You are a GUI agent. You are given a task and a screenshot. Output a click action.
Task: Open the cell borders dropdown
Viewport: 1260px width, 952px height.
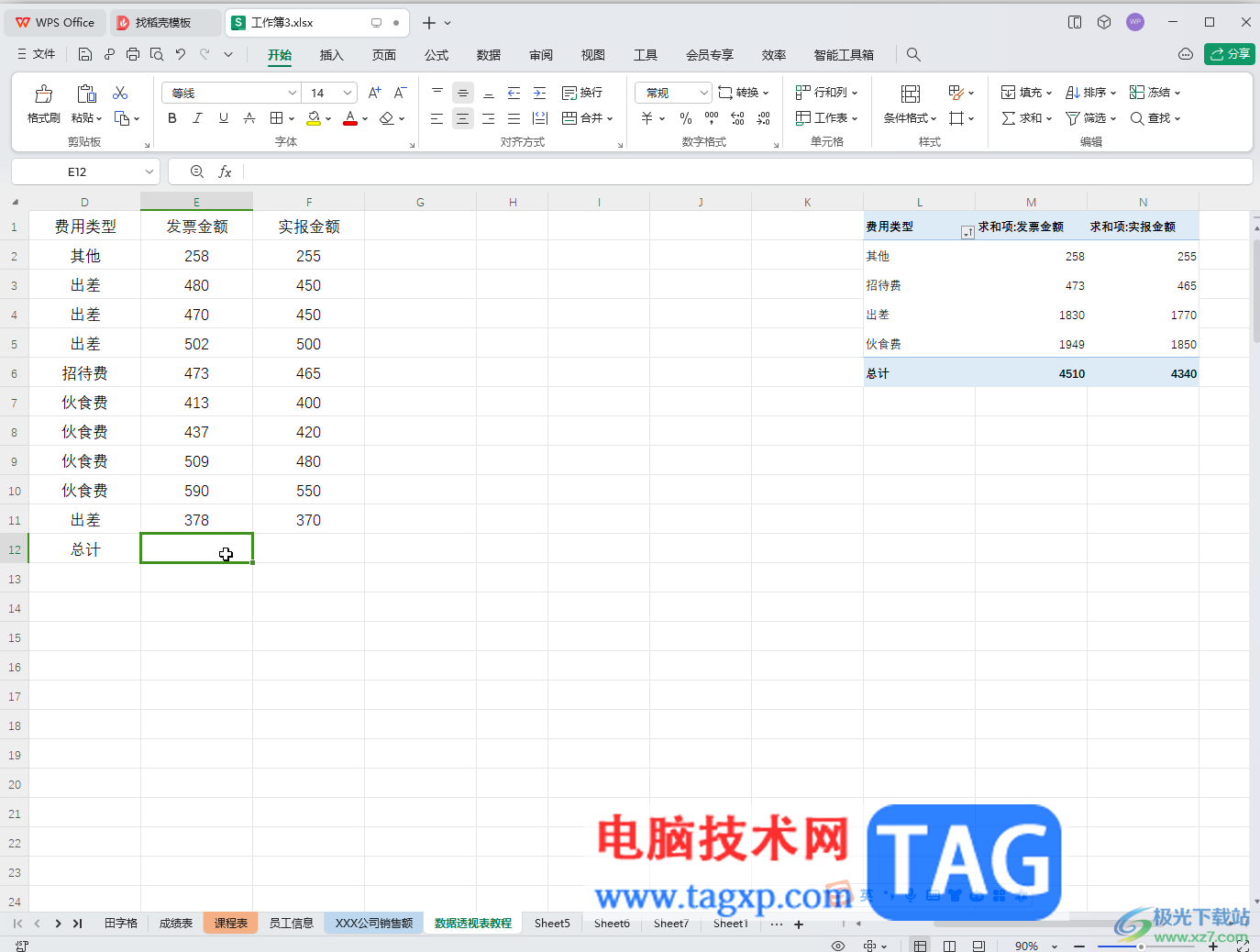pyautogui.click(x=292, y=118)
